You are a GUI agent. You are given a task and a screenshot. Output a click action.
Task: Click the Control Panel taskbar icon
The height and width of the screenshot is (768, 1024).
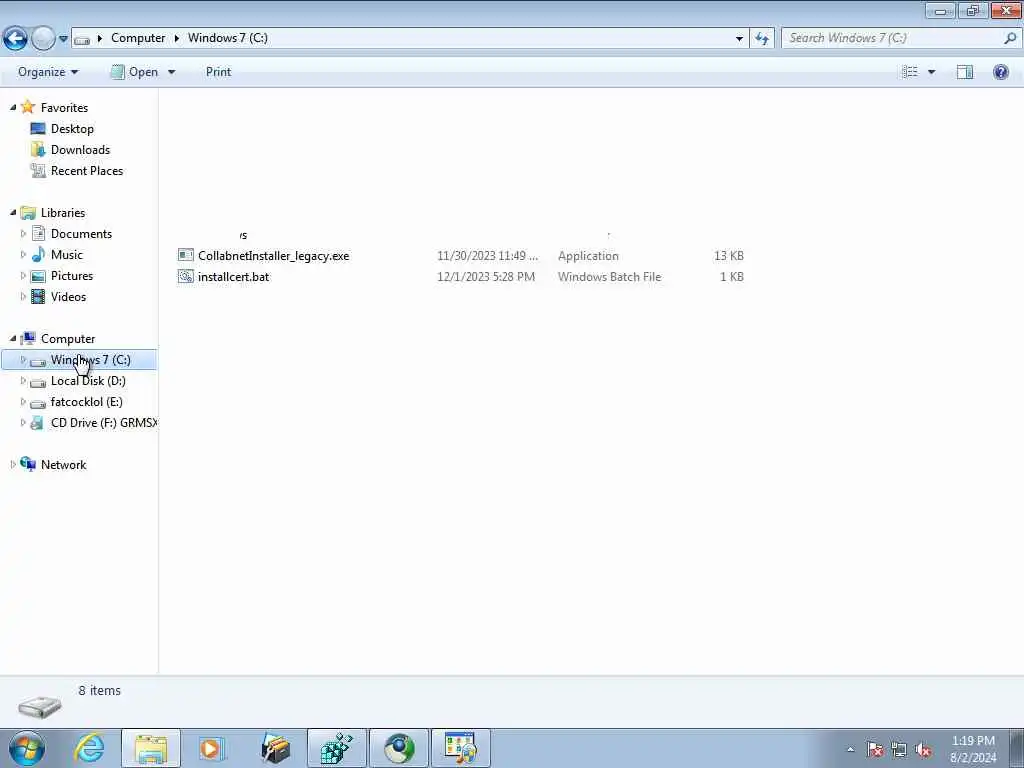pos(460,748)
